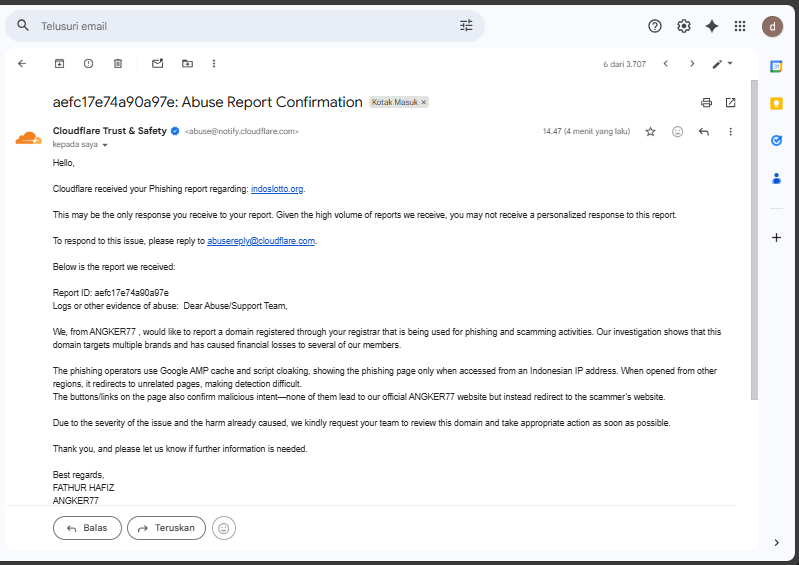The width and height of the screenshot is (799, 565).
Task: Click the email vertical scrollbar
Action: (754, 239)
